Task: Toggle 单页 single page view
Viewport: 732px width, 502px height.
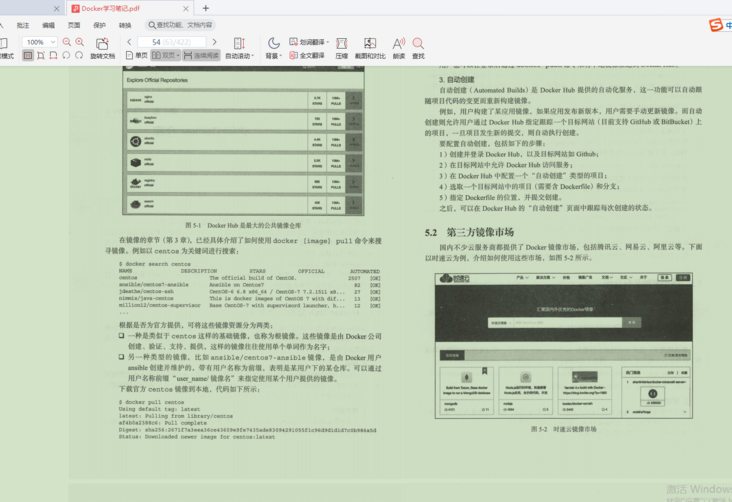Action: click(137, 56)
